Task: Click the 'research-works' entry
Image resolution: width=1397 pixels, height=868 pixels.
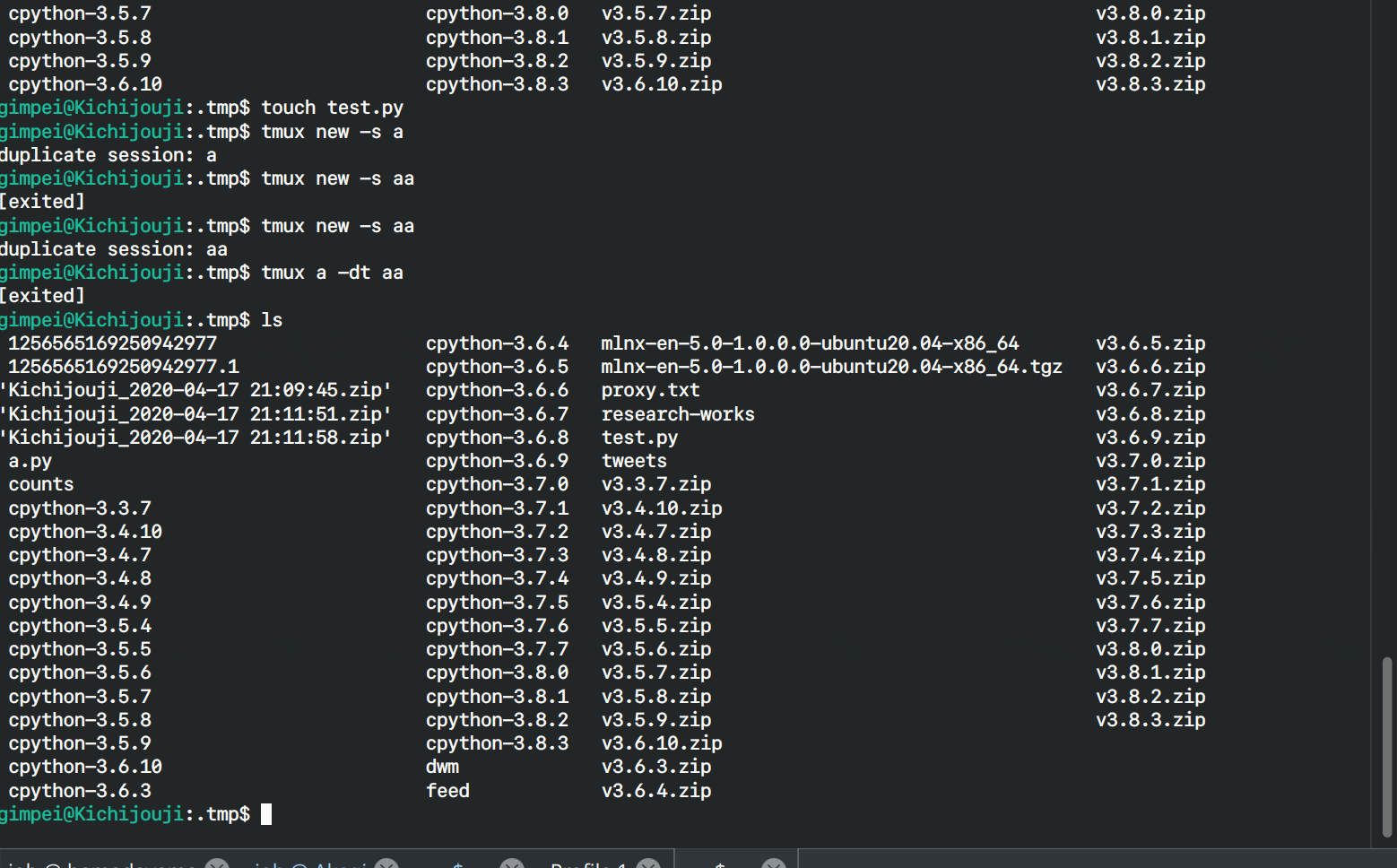Action: pyautogui.click(x=678, y=414)
